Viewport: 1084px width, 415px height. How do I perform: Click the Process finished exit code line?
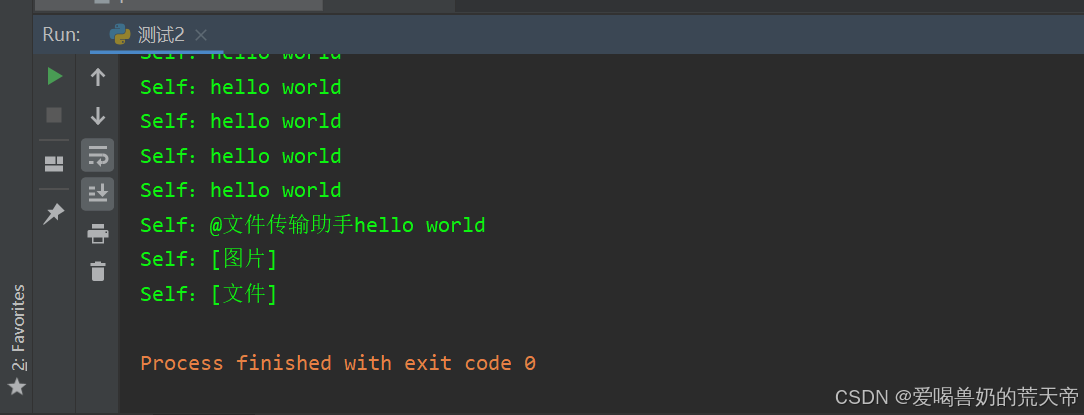[338, 363]
